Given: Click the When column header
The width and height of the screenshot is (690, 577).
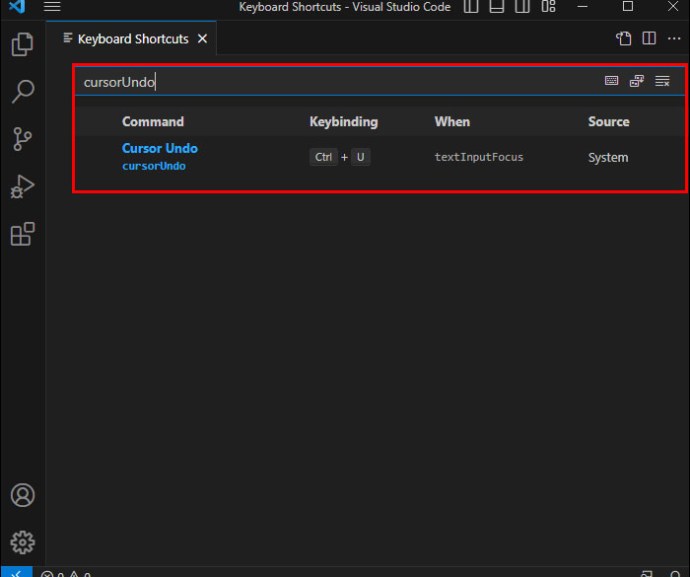Looking at the screenshot, I should (x=452, y=121).
